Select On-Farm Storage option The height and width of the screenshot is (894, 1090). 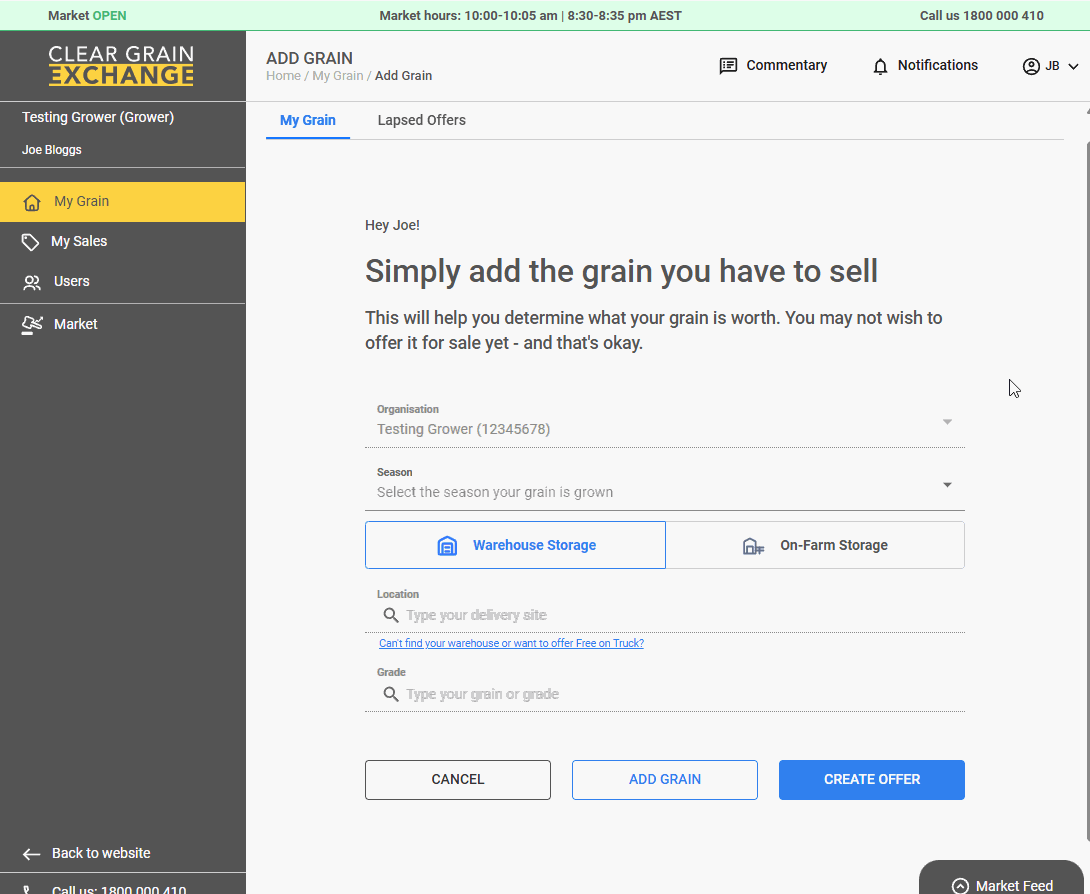click(x=815, y=545)
